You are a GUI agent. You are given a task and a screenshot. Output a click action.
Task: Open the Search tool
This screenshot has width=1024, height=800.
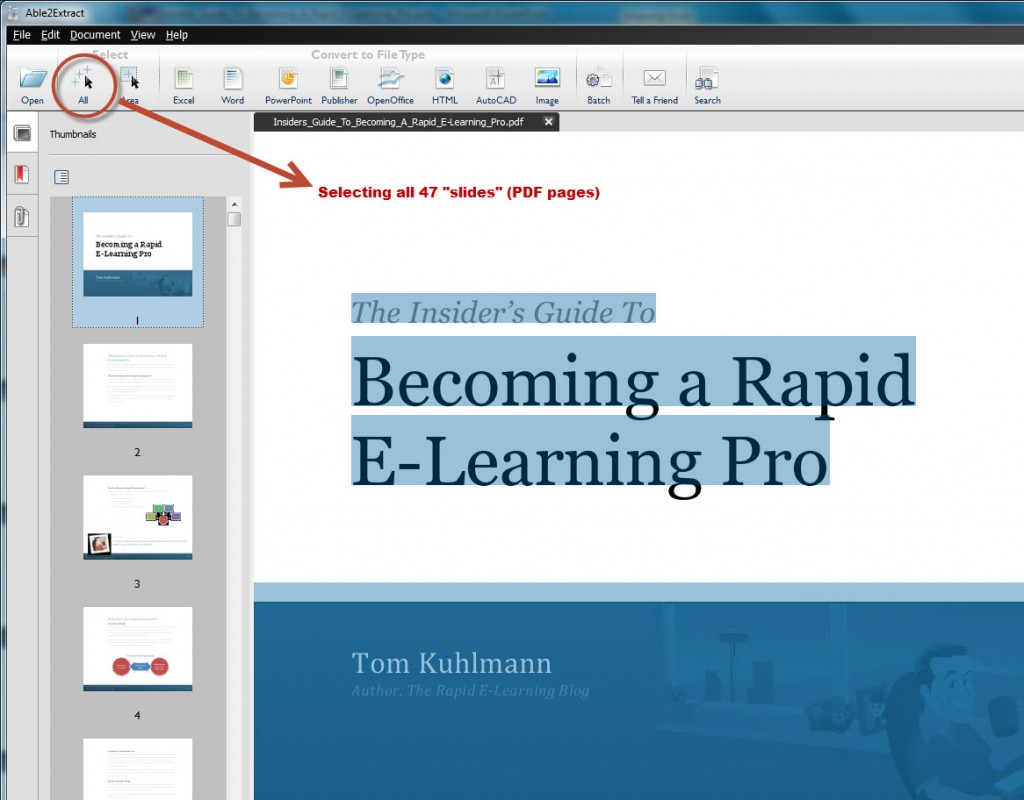pos(707,86)
